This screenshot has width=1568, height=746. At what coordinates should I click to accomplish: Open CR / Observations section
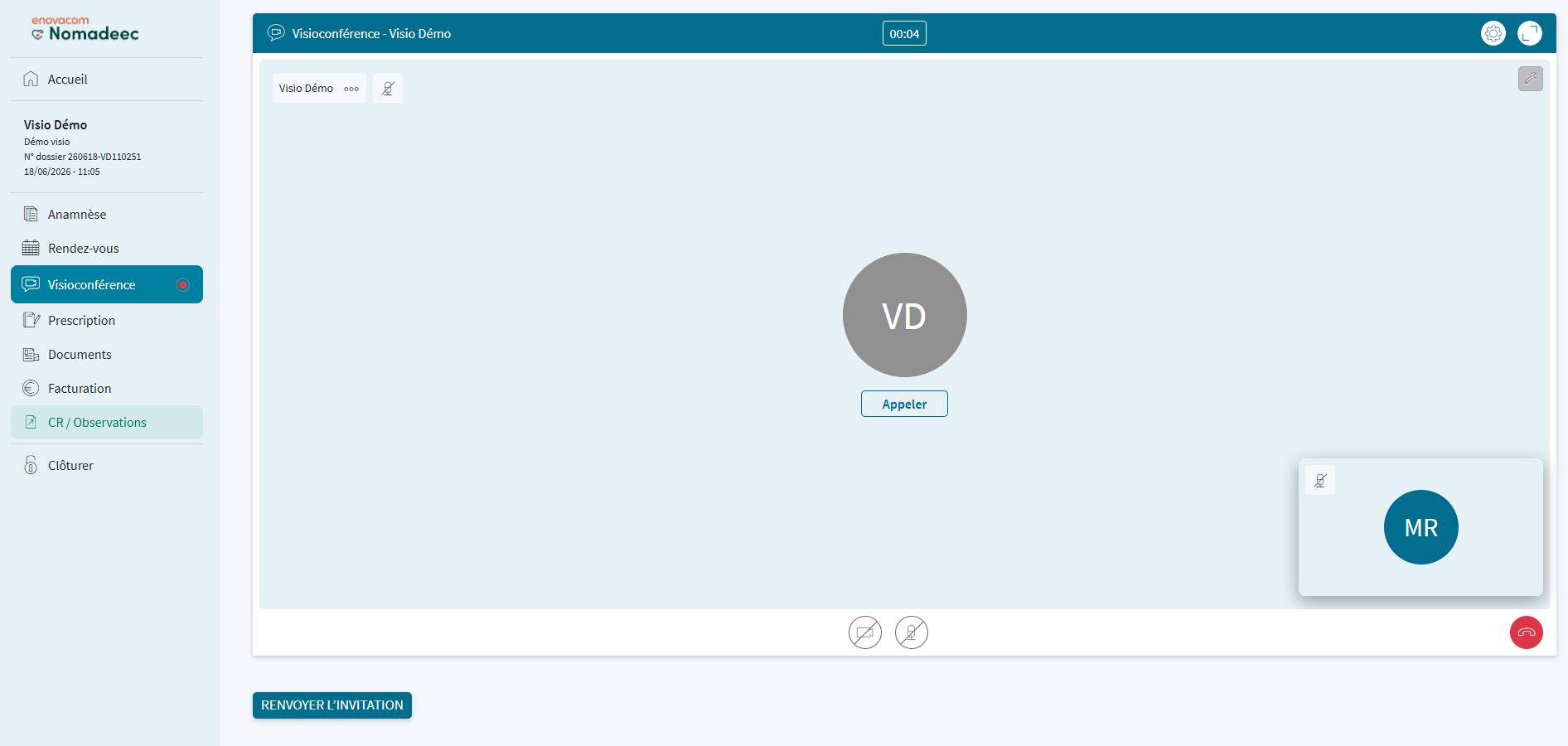107,422
